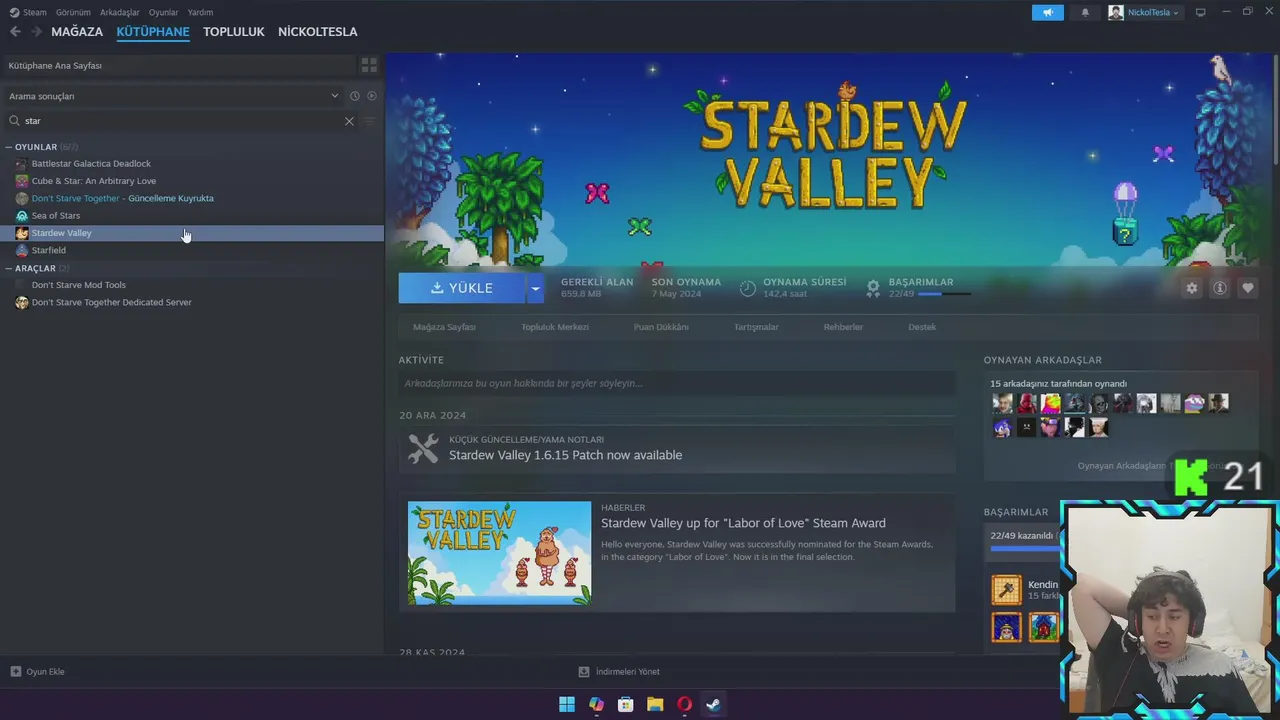Open the announcements megaphone button

tap(1047, 12)
